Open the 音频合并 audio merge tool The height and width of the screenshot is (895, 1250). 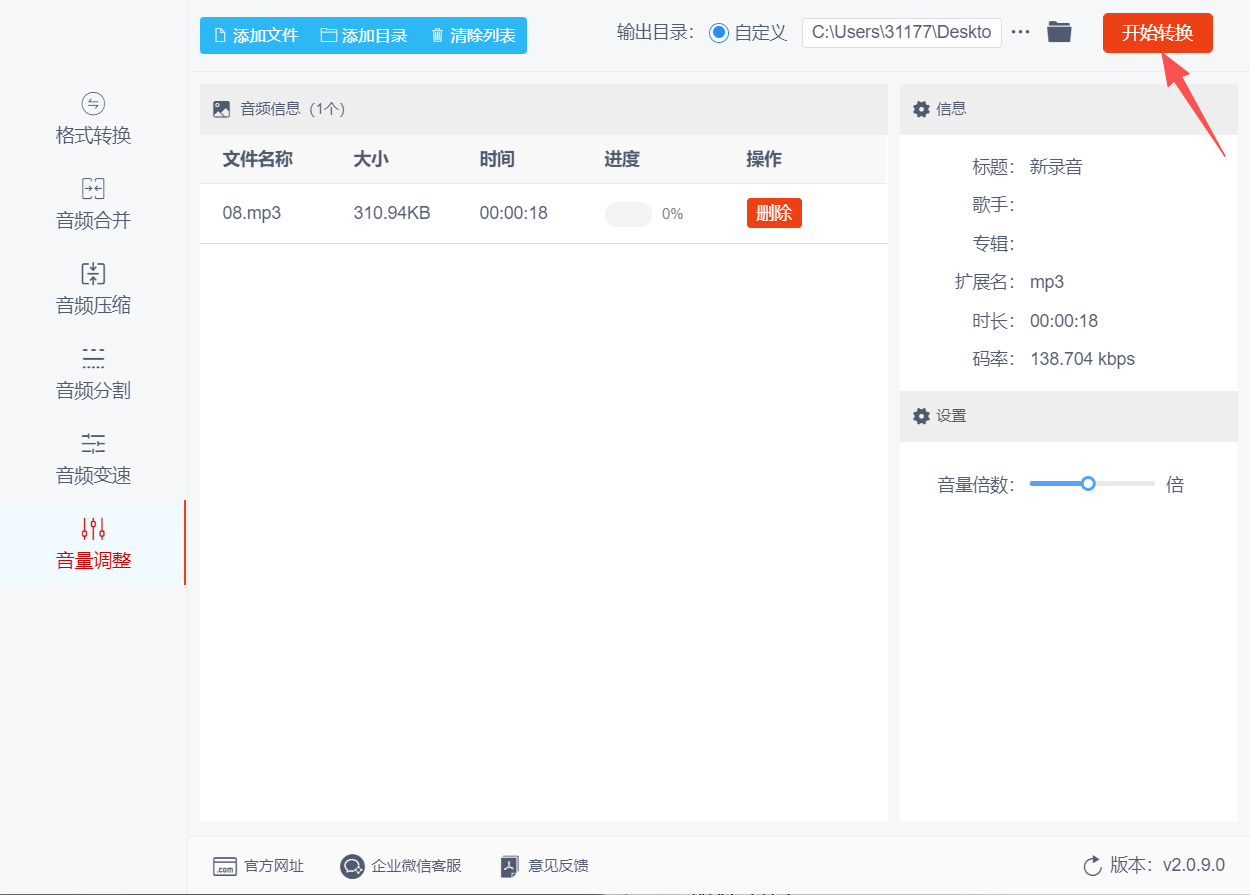tap(92, 203)
